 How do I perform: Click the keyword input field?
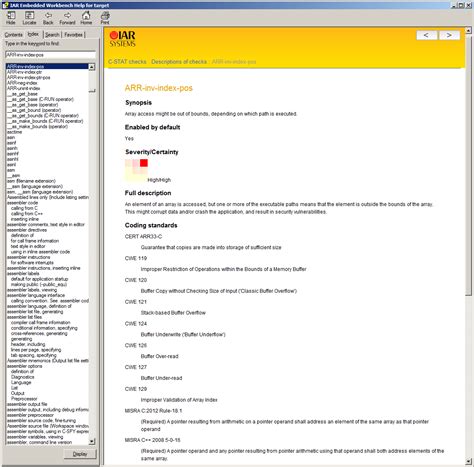coord(50,55)
